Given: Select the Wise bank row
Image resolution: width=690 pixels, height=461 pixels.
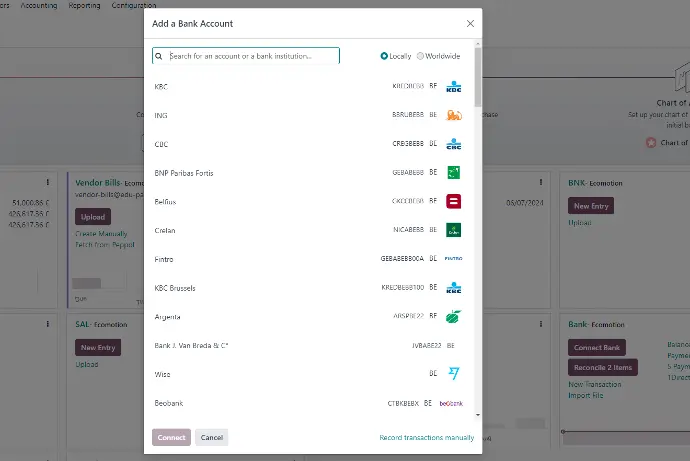Looking at the screenshot, I should click(x=308, y=374).
